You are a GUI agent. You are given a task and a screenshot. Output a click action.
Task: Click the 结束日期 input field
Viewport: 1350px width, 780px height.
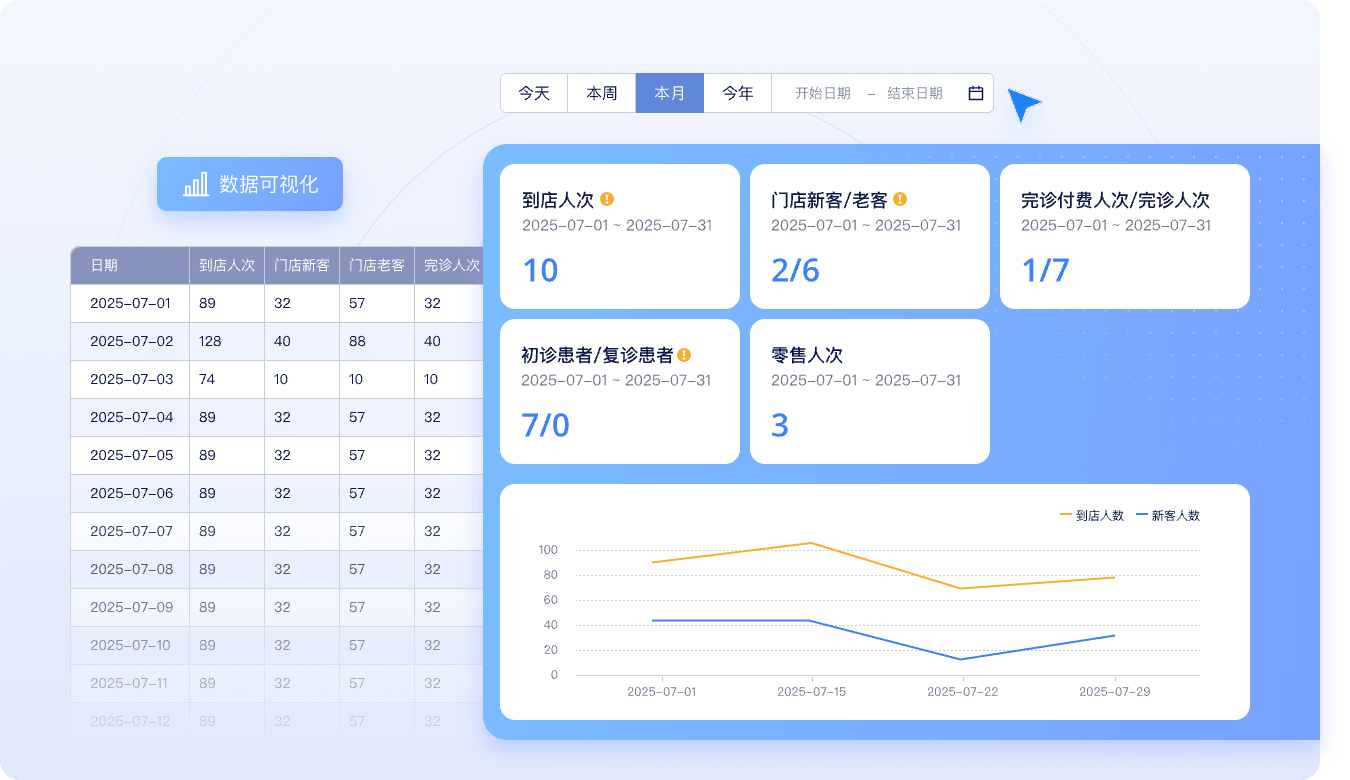pyautogui.click(x=914, y=93)
